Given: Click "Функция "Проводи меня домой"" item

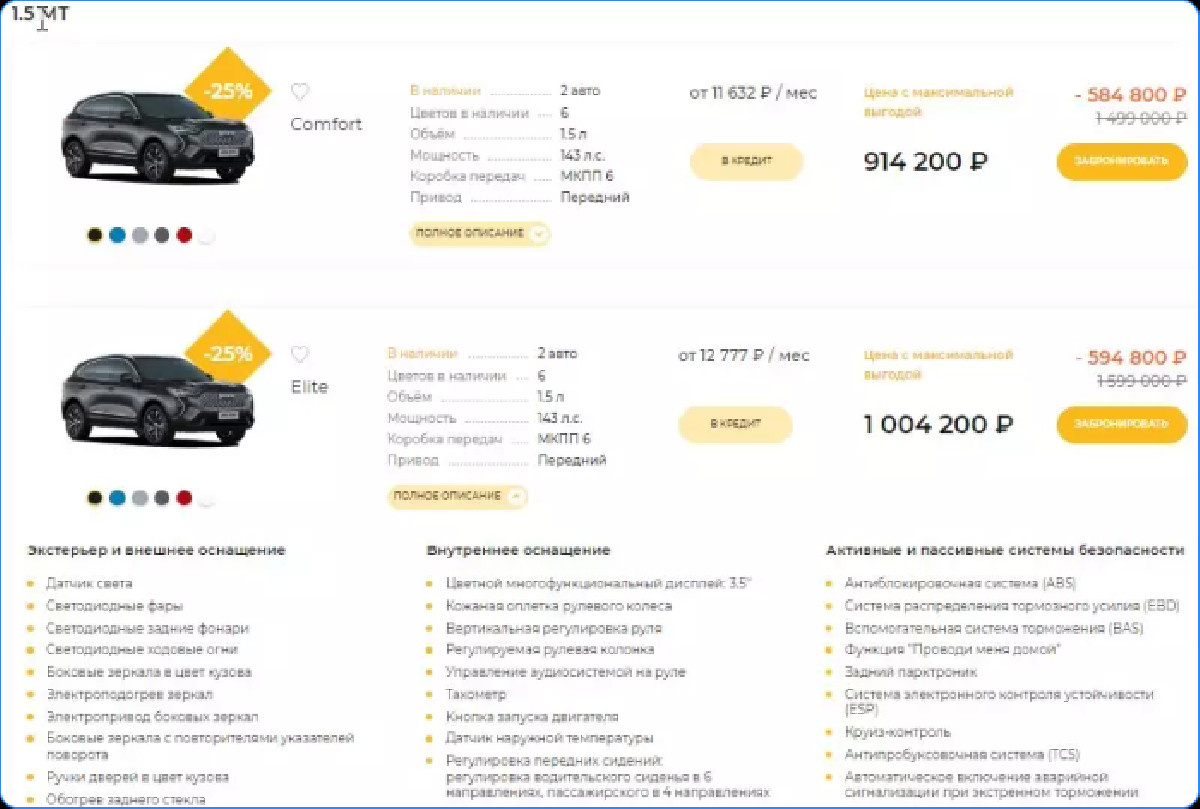Looking at the screenshot, I should pos(953,650).
